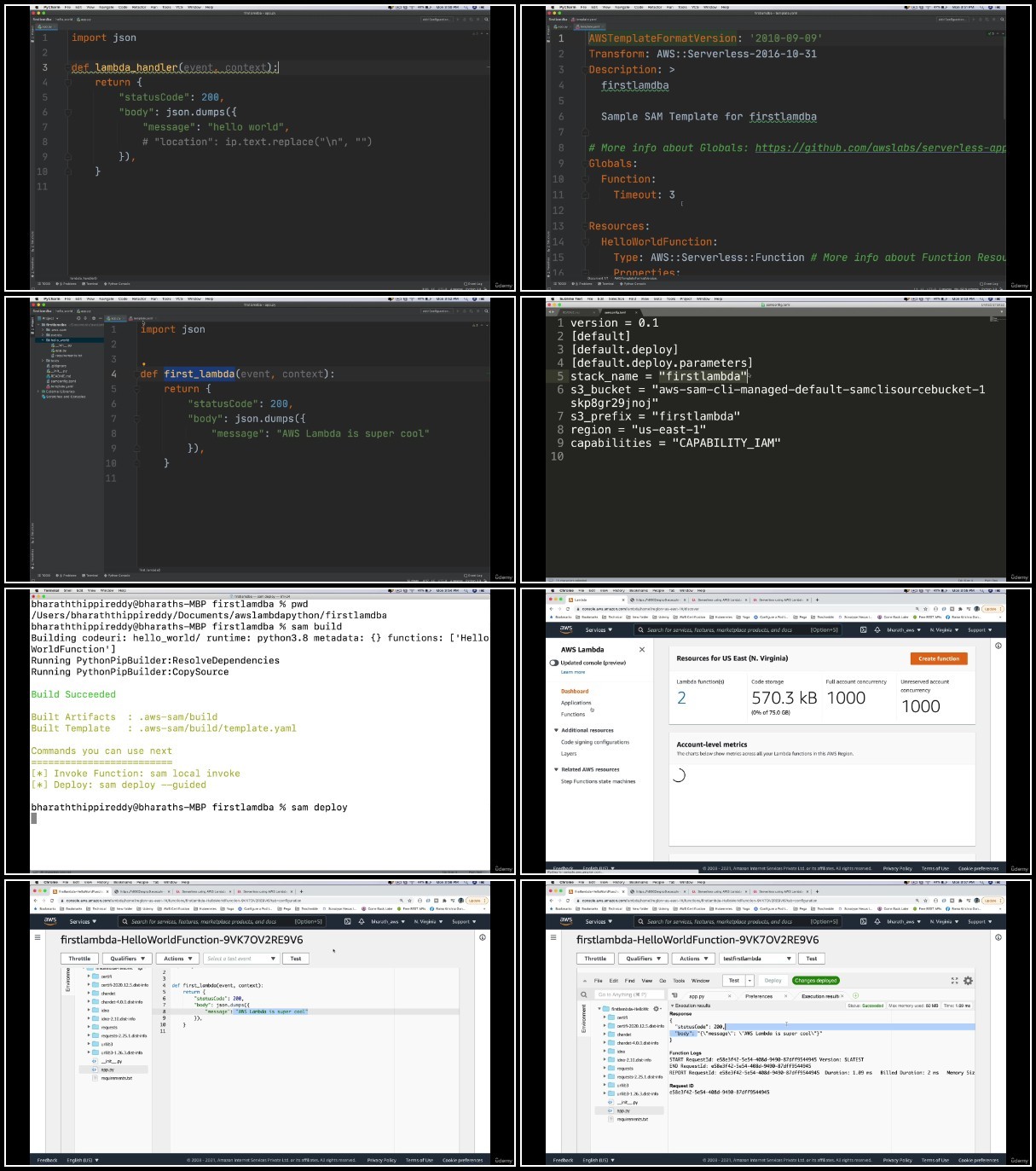Image resolution: width=1036 pixels, height=1171 pixels.
Task: Open the Go menu in the Lambda code editor
Action: tap(663, 981)
